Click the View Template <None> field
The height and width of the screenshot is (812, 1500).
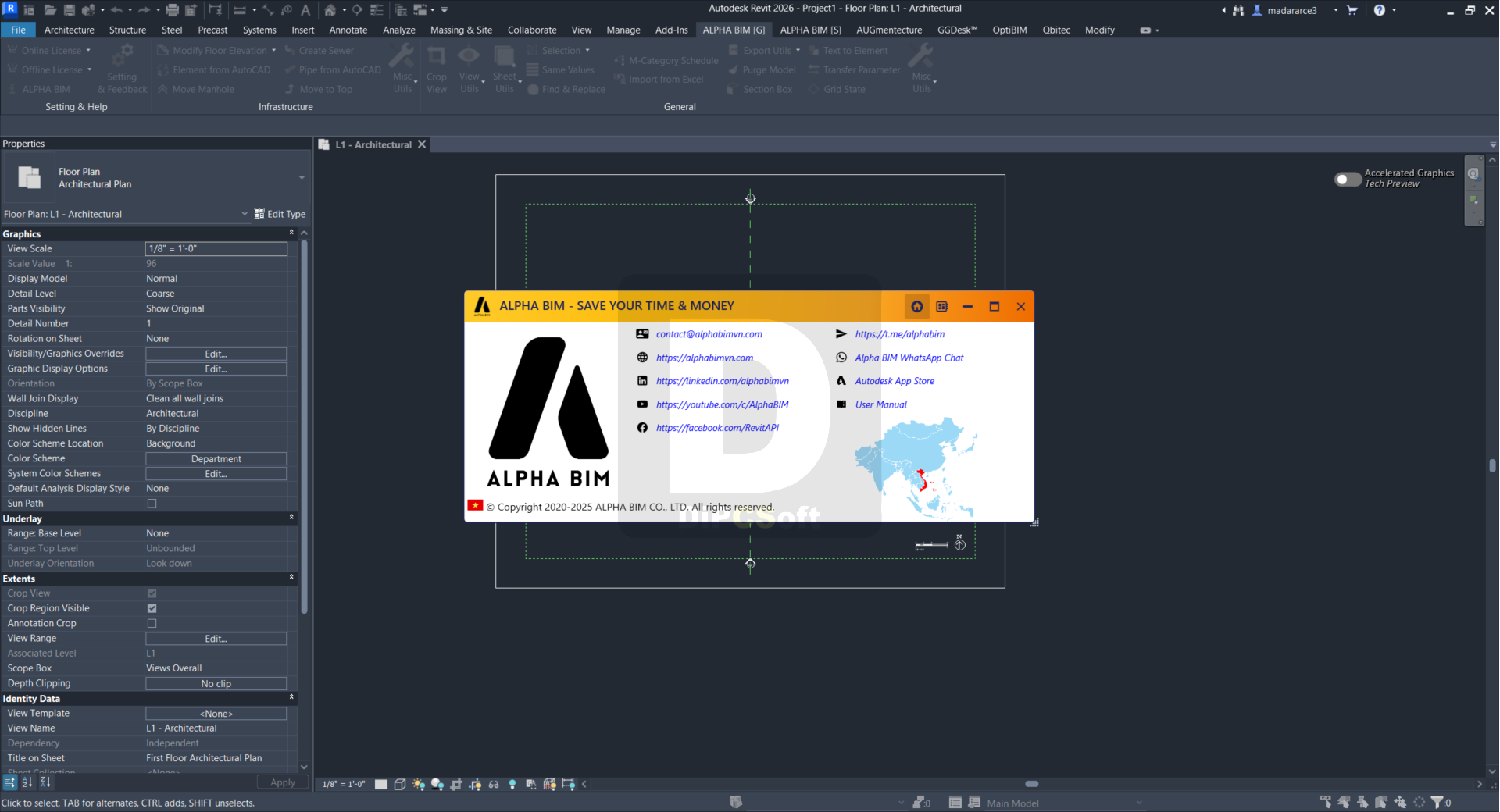[216, 714]
